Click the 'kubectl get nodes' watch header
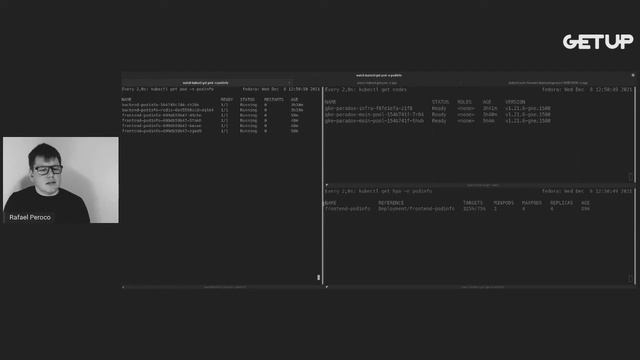This screenshot has height=360, width=640. [x=366, y=90]
